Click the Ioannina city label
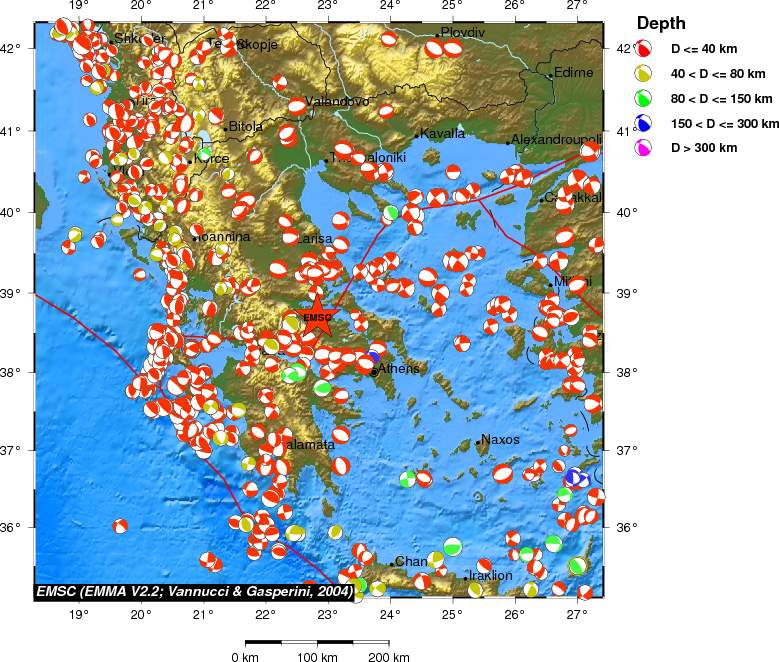Screen dimensions: 779x662 coord(224,237)
